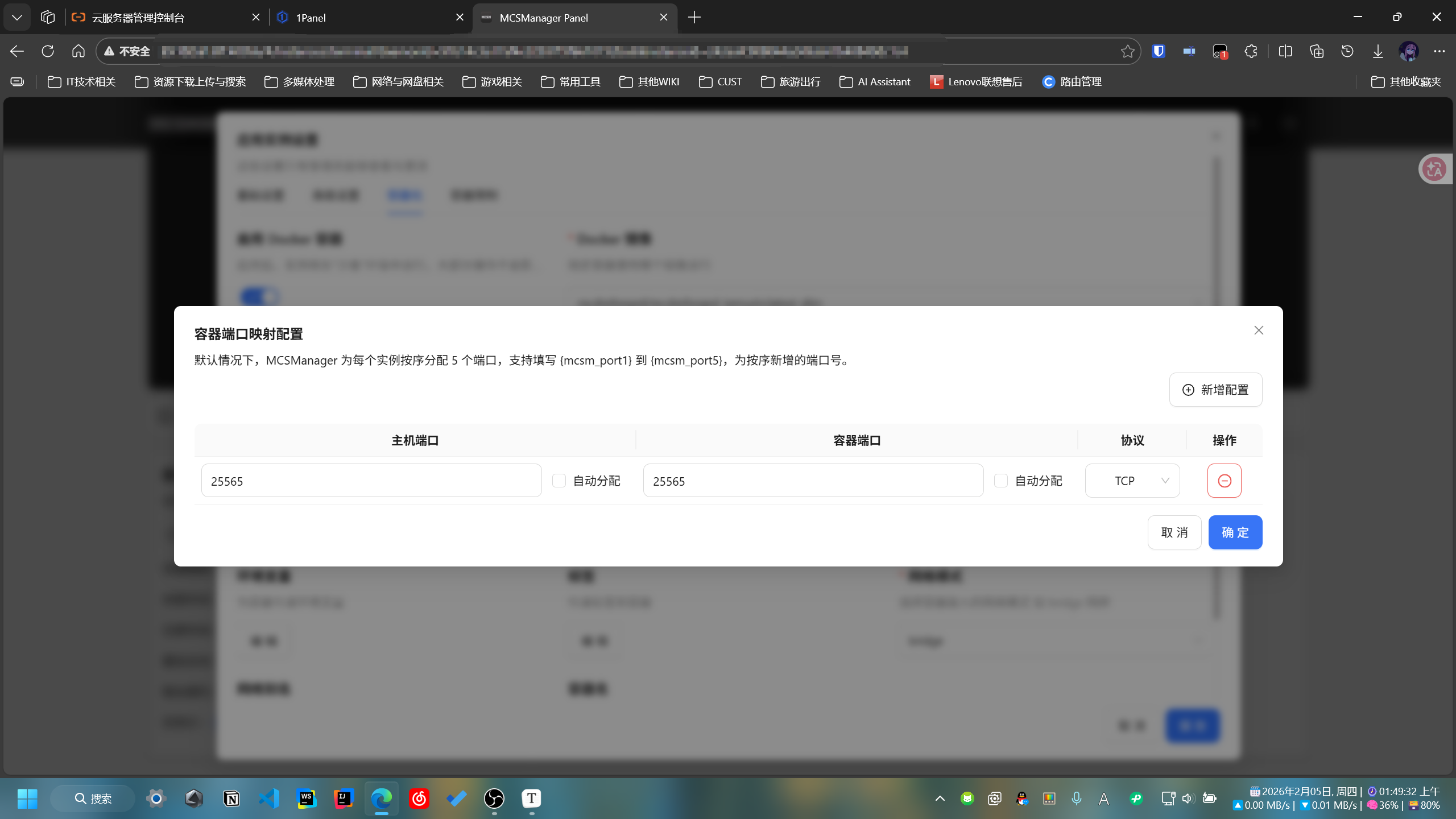Open the extensions puzzle icon
This screenshot has width=1456, height=819.
click(1250, 51)
